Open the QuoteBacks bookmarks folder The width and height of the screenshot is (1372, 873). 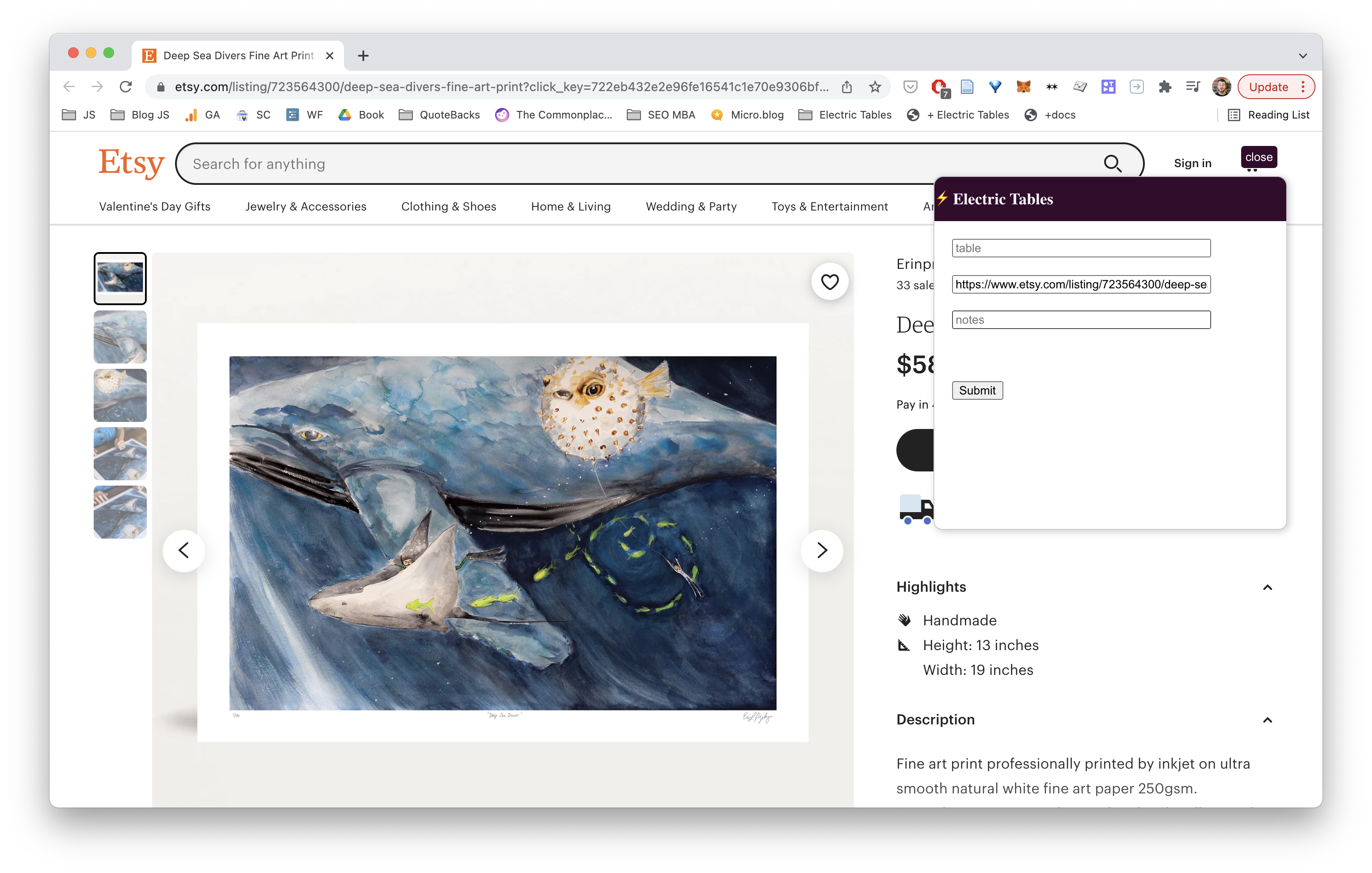(x=439, y=115)
